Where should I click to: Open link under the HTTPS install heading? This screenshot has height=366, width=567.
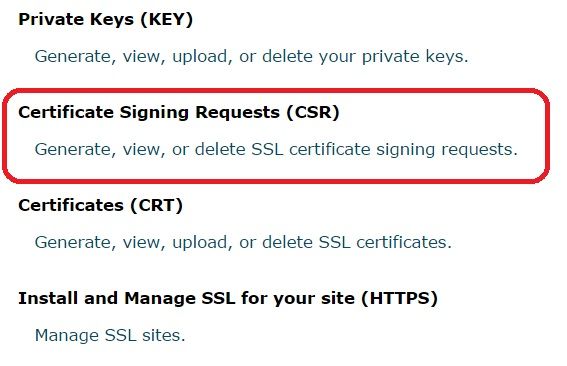pos(110,335)
